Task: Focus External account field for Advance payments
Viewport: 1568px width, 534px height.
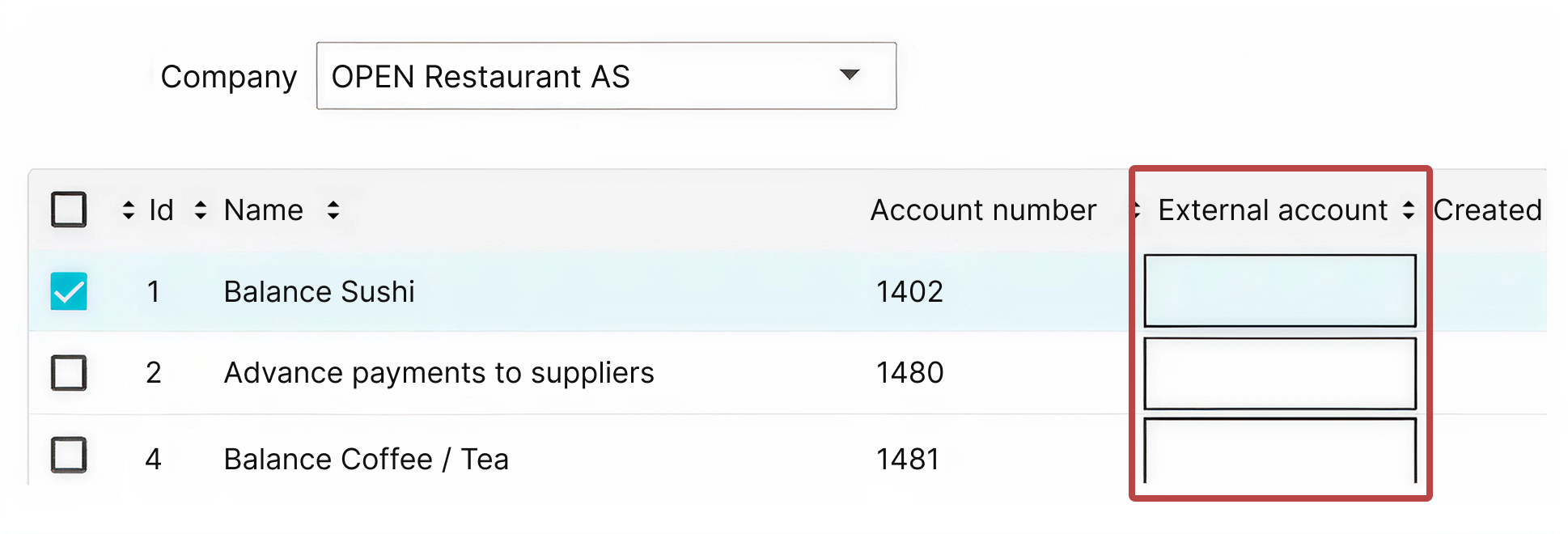Action: coord(1279,373)
